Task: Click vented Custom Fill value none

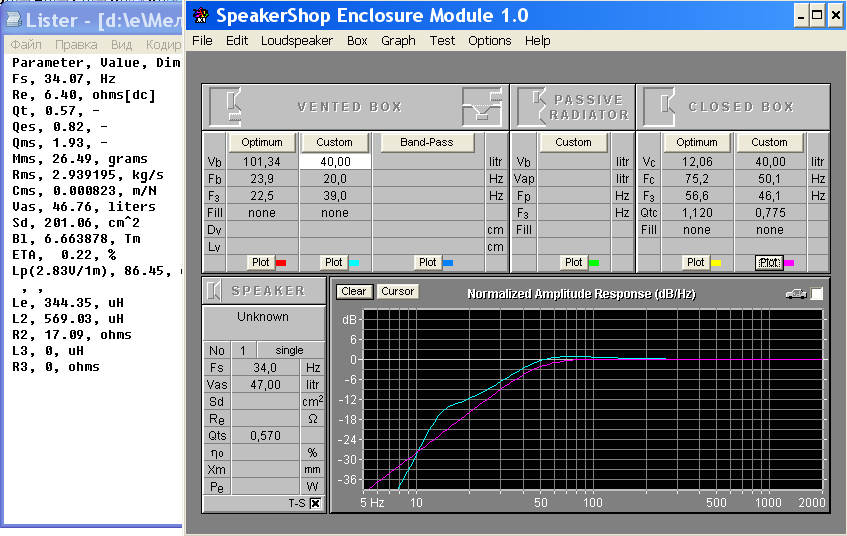Action: coord(335,213)
